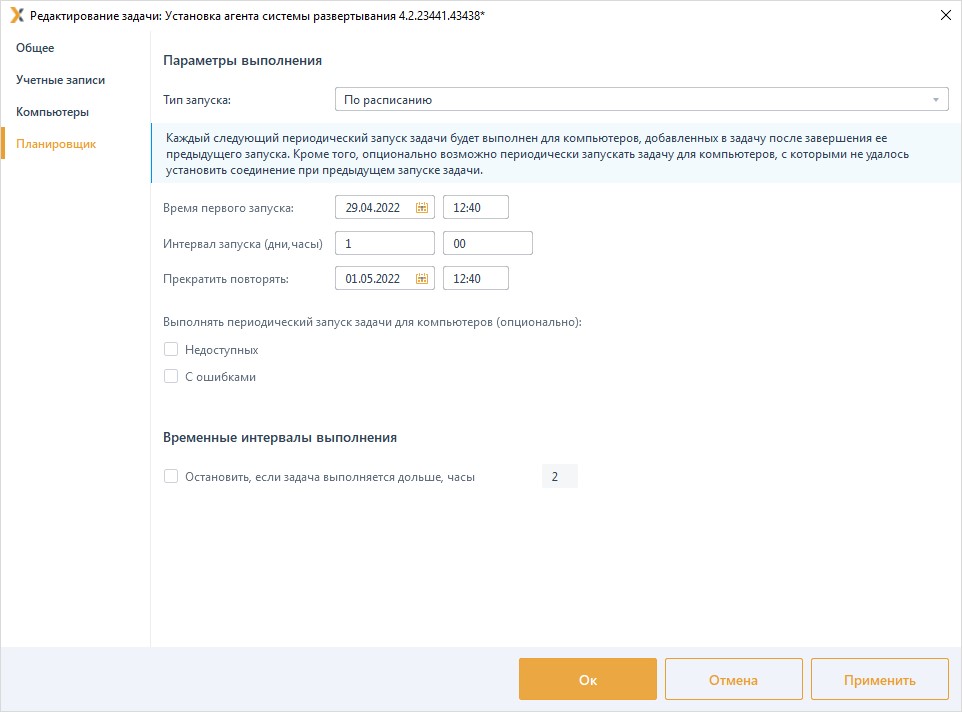Open the Компьютеры section

52,112
